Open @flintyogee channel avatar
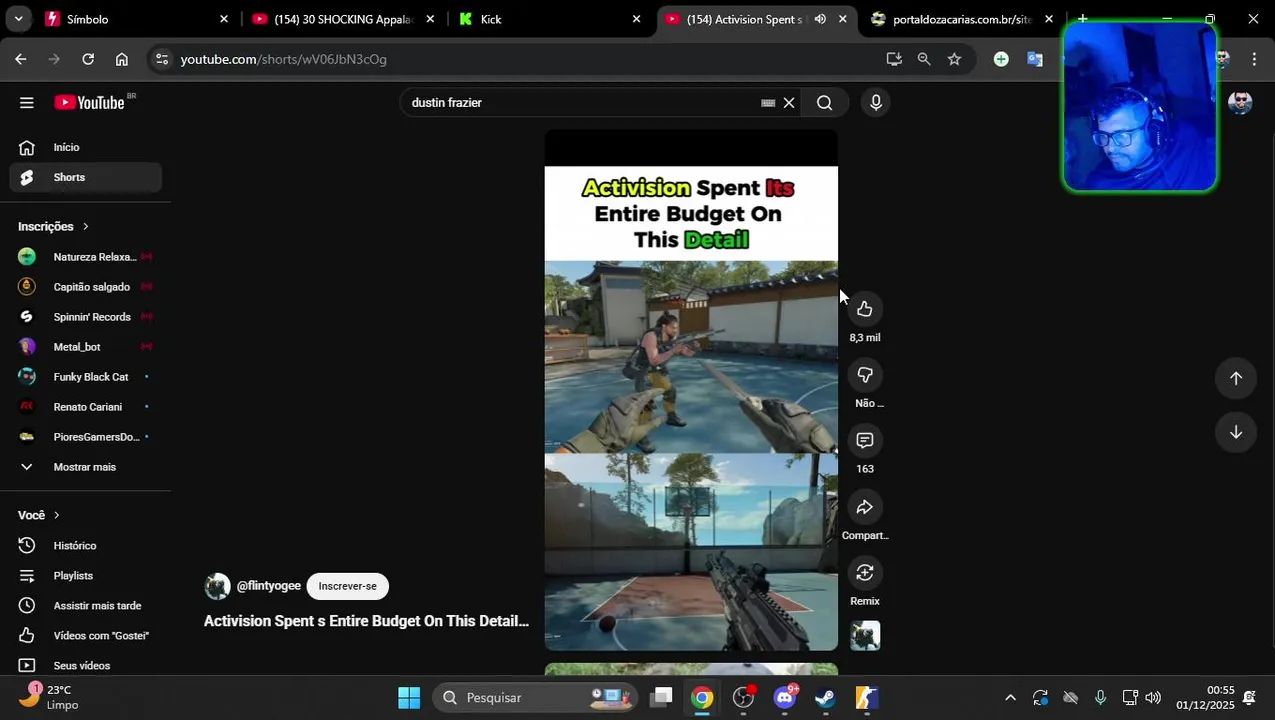Viewport: 1275px width, 720px height. (217, 586)
